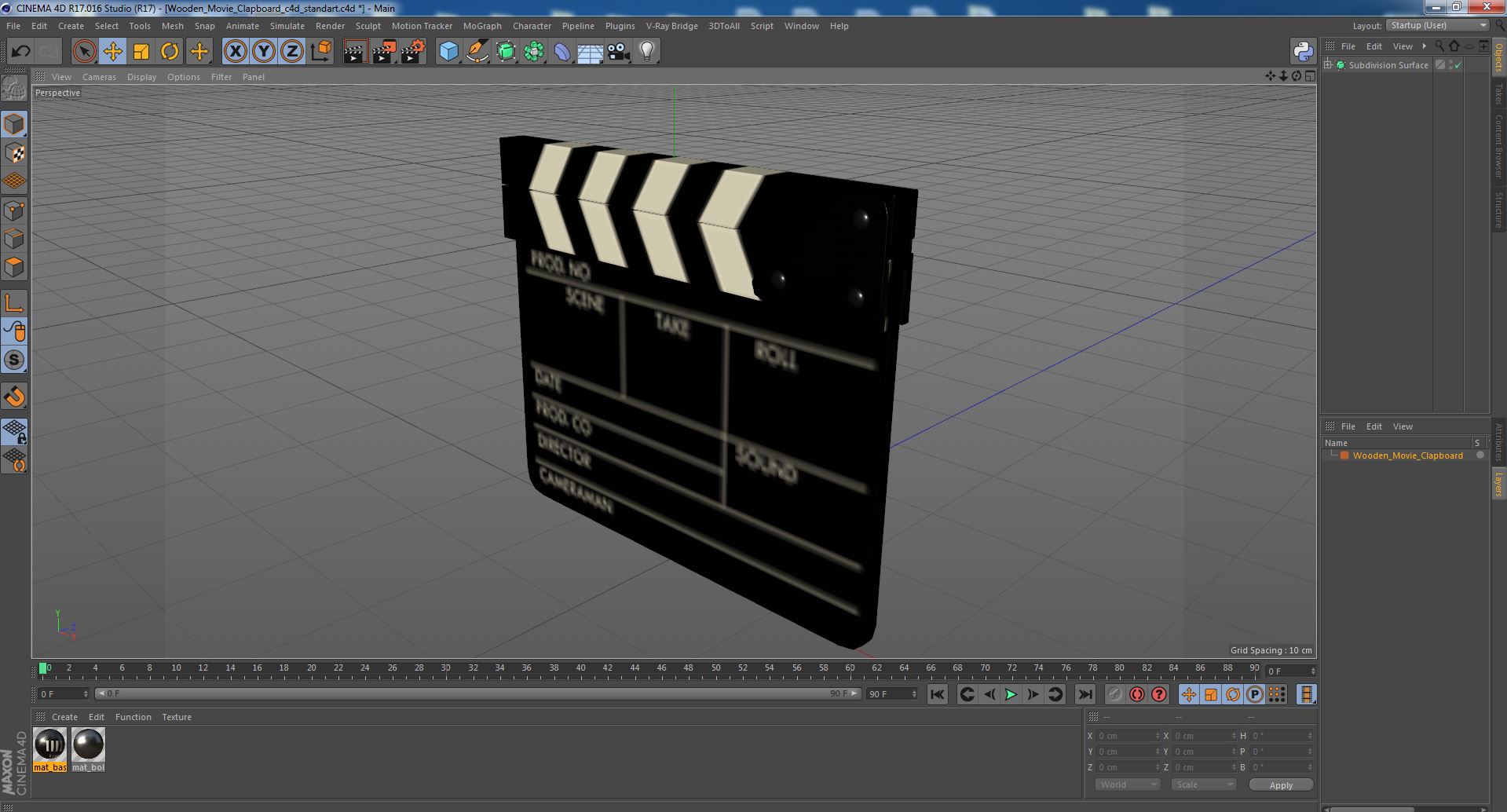Open the timeline key selection dots icon

tap(1277, 694)
